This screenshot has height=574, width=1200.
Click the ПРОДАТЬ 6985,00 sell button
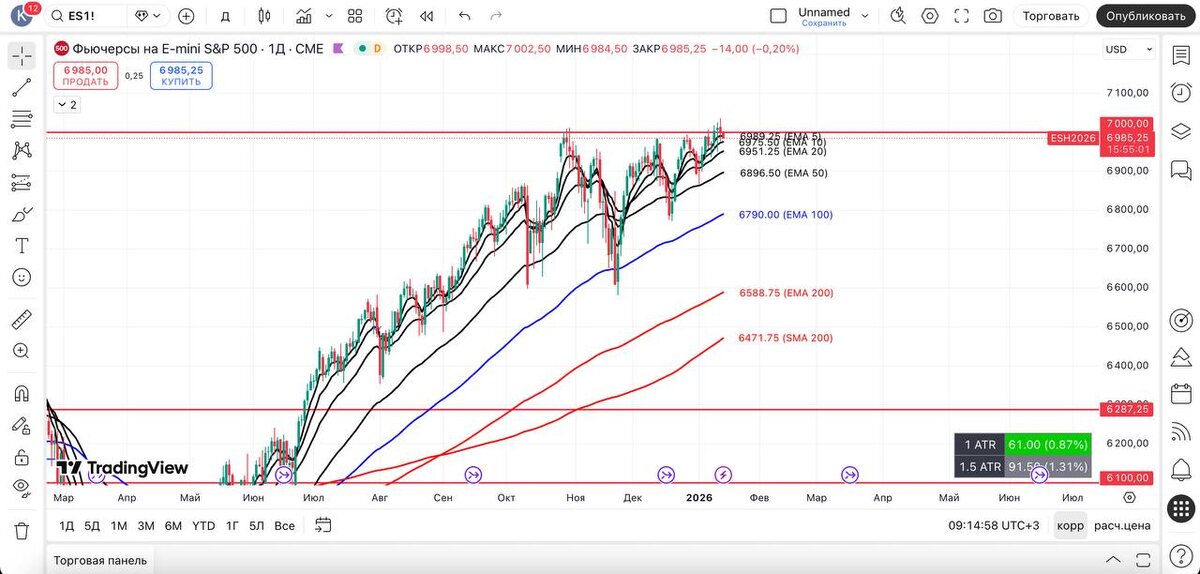[85, 76]
